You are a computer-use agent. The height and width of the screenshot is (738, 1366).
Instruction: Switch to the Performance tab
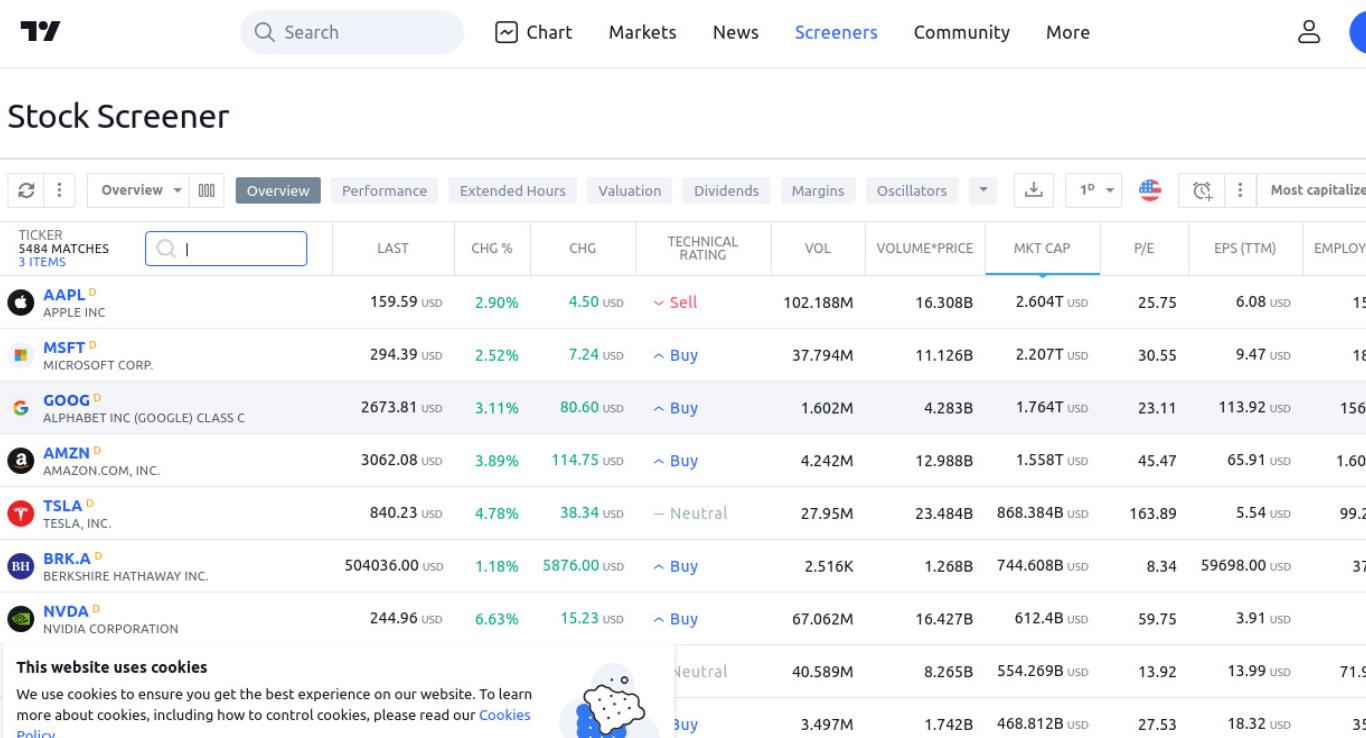click(384, 190)
